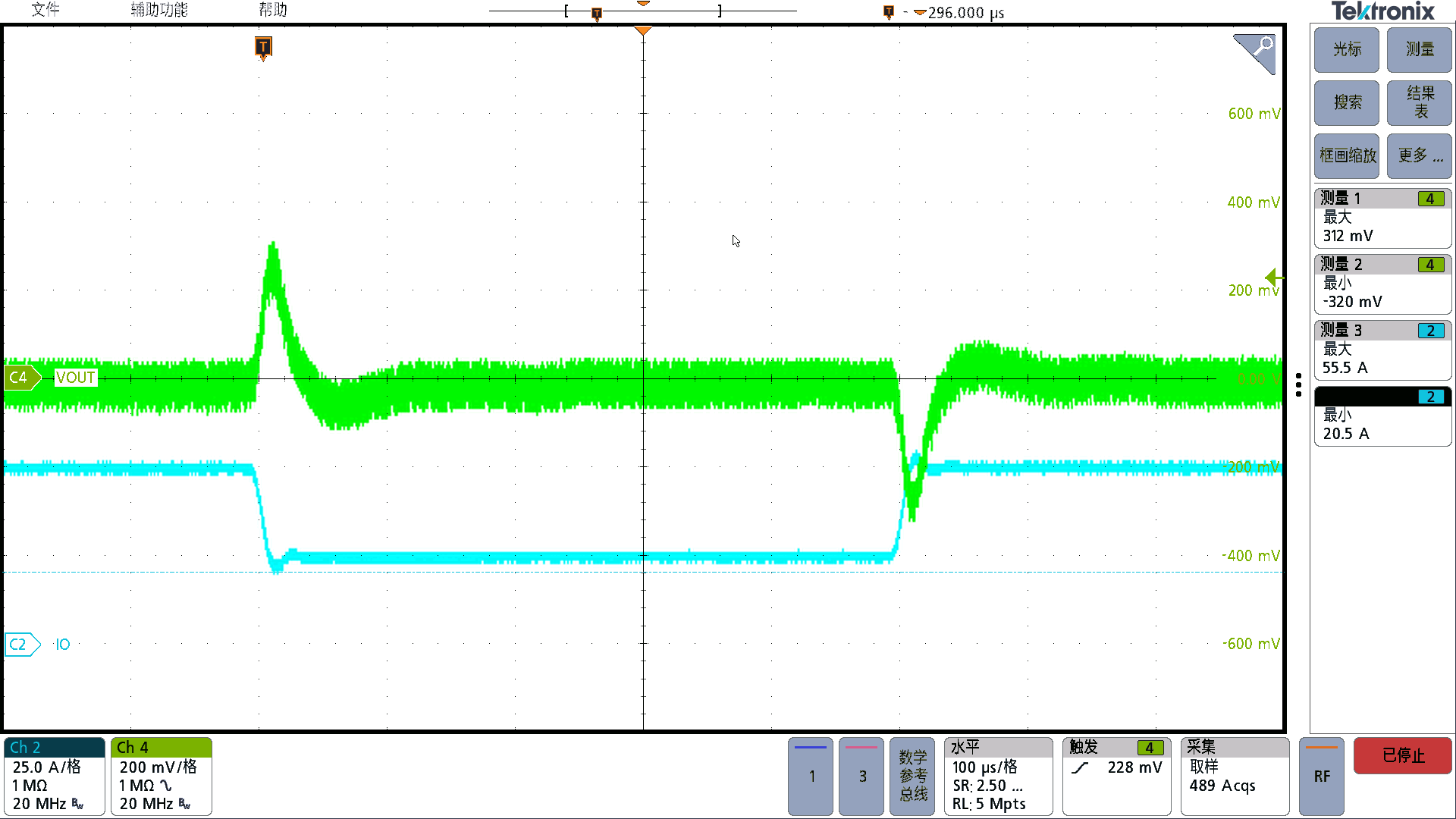Click the orange trigger T marker on waveform
Viewport: 1456px width, 819px height.
click(x=263, y=47)
